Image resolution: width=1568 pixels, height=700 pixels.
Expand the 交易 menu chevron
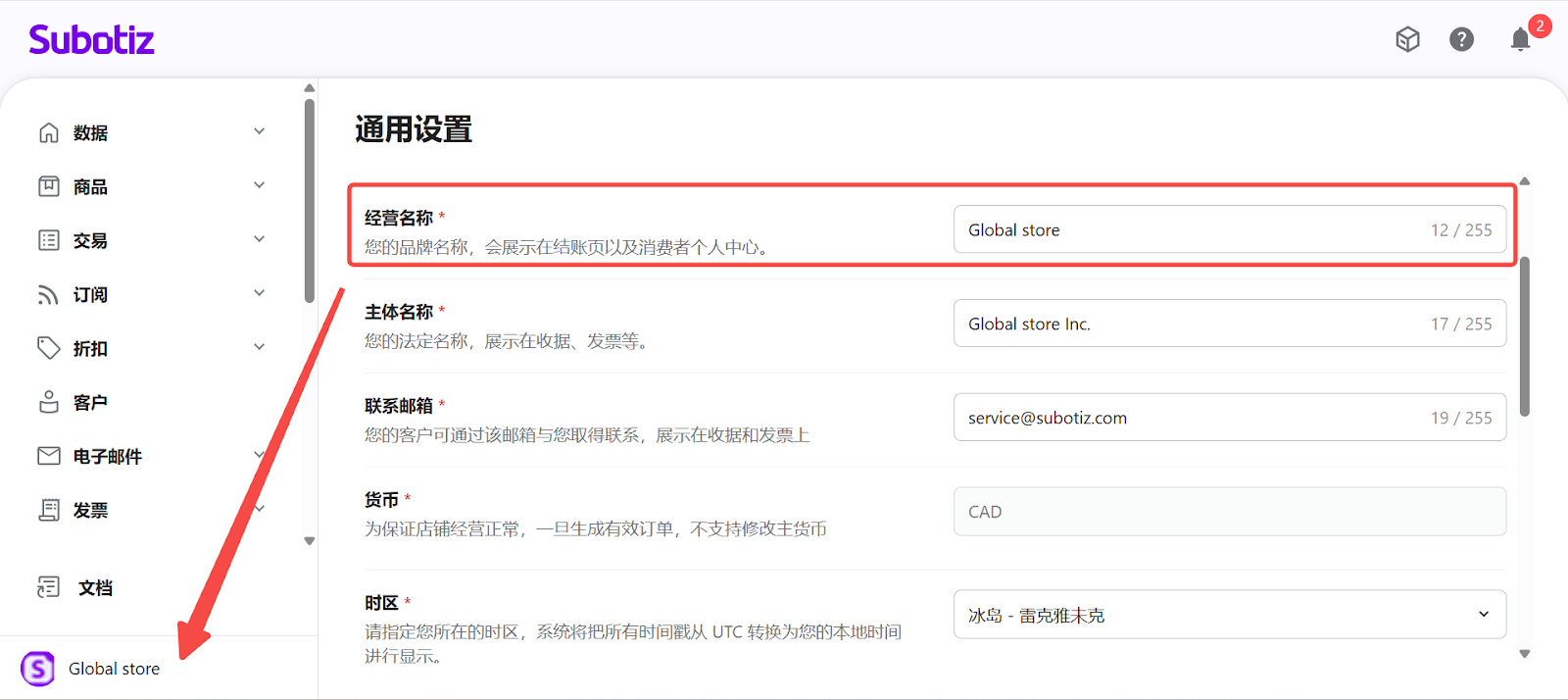(x=260, y=239)
